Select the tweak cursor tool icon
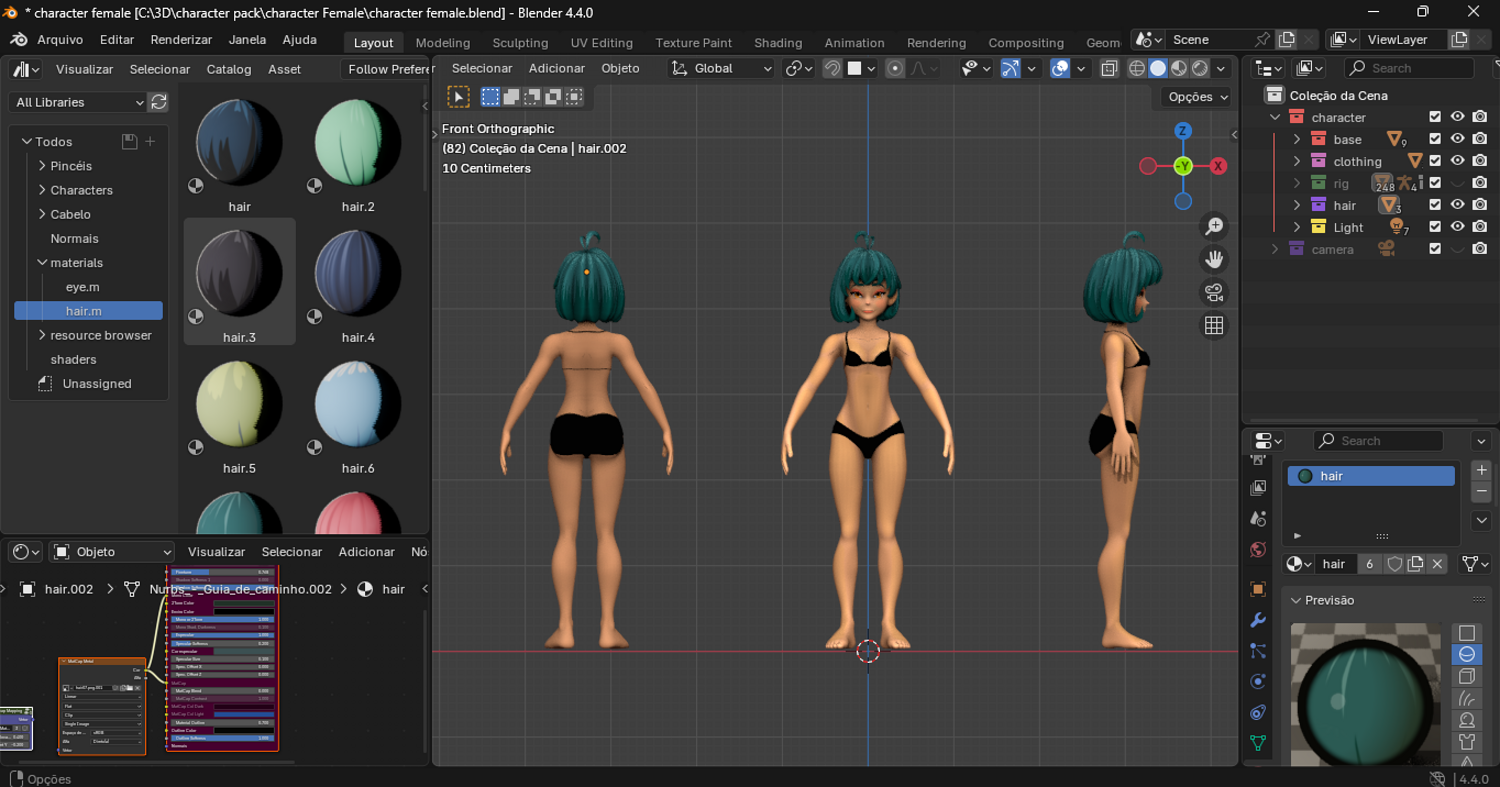 pos(458,97)
